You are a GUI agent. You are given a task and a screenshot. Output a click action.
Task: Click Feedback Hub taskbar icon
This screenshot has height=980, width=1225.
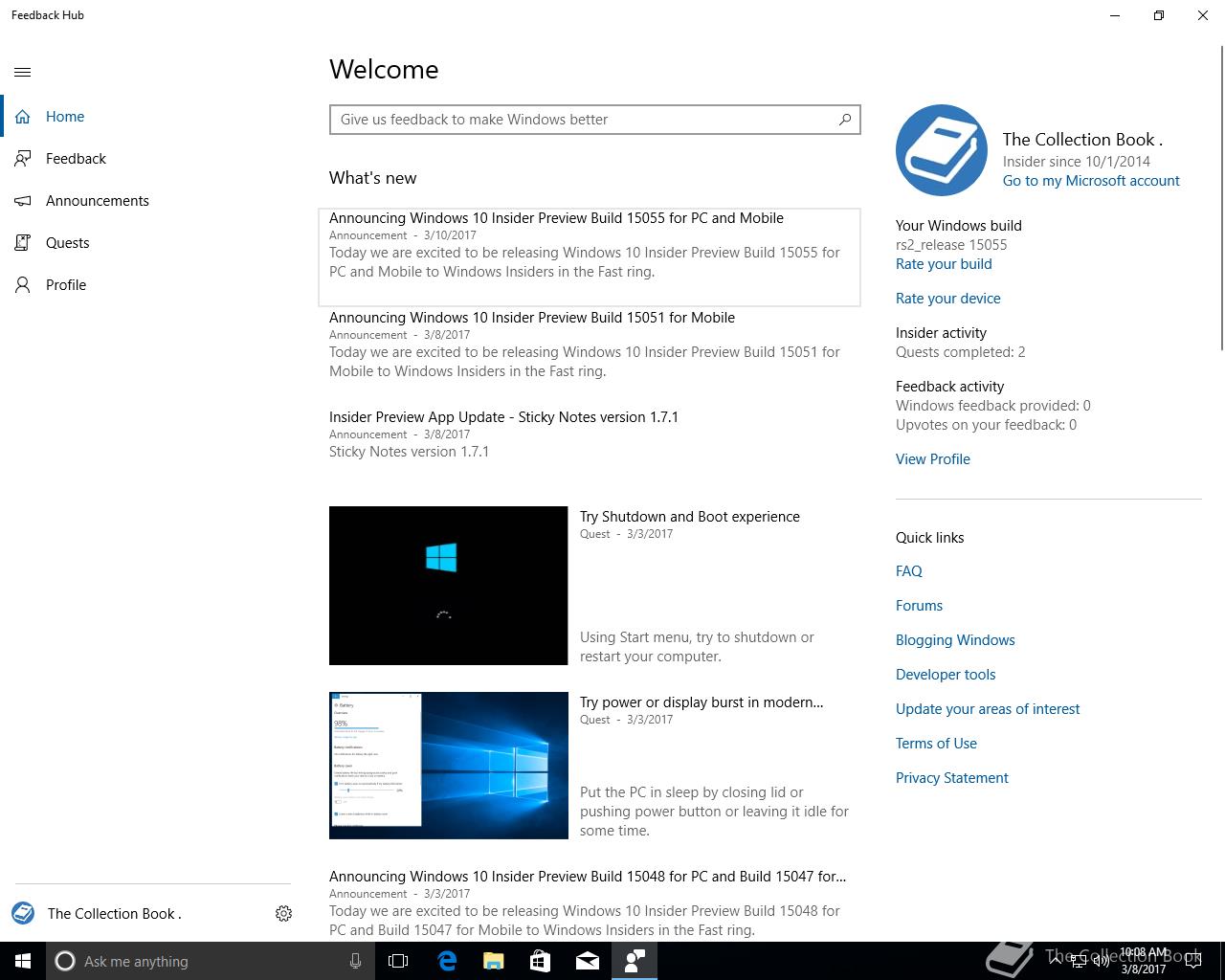pos(635,961)
